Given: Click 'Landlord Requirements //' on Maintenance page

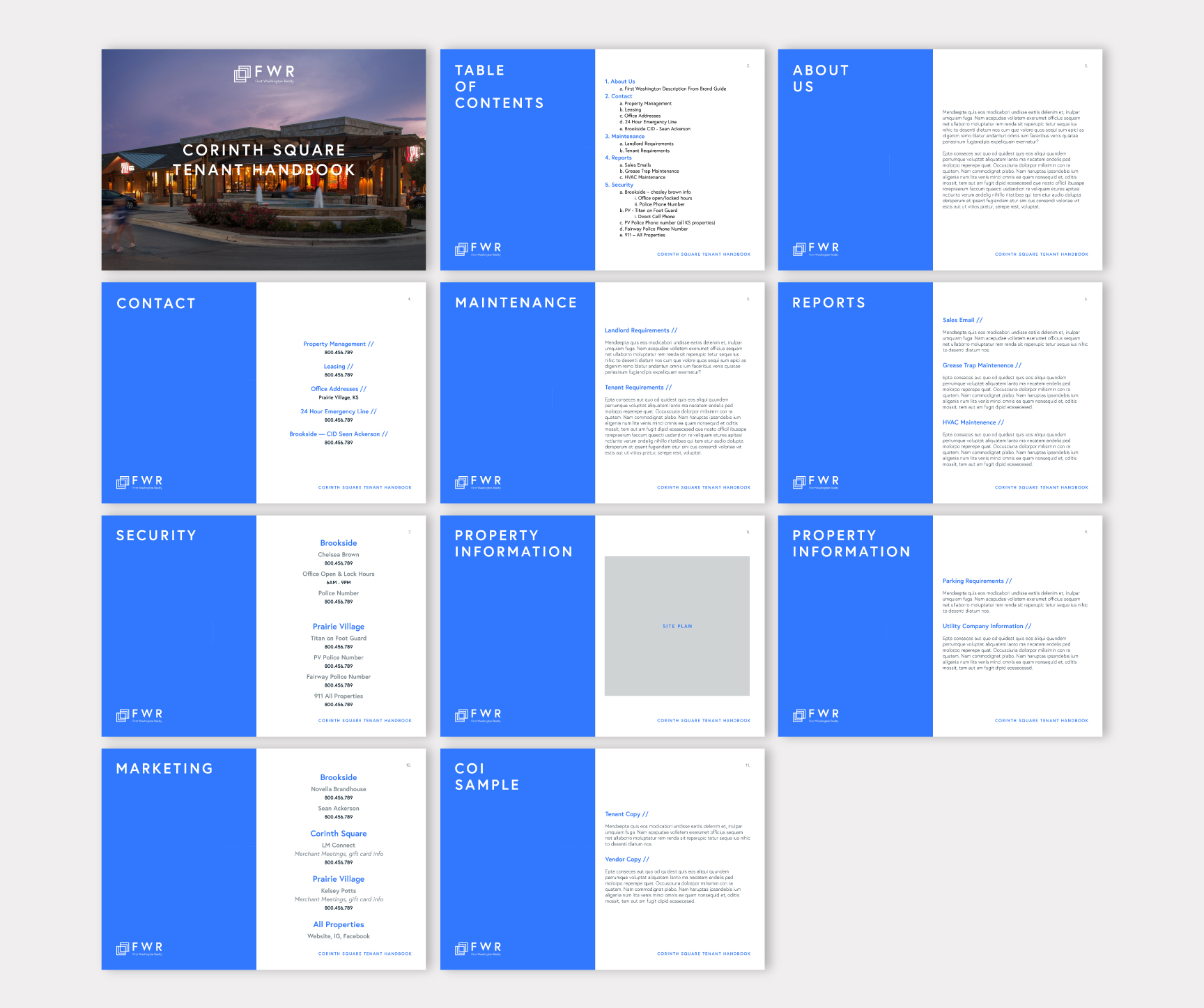Looking at the screenshot, I should click(x=641, y=330).
